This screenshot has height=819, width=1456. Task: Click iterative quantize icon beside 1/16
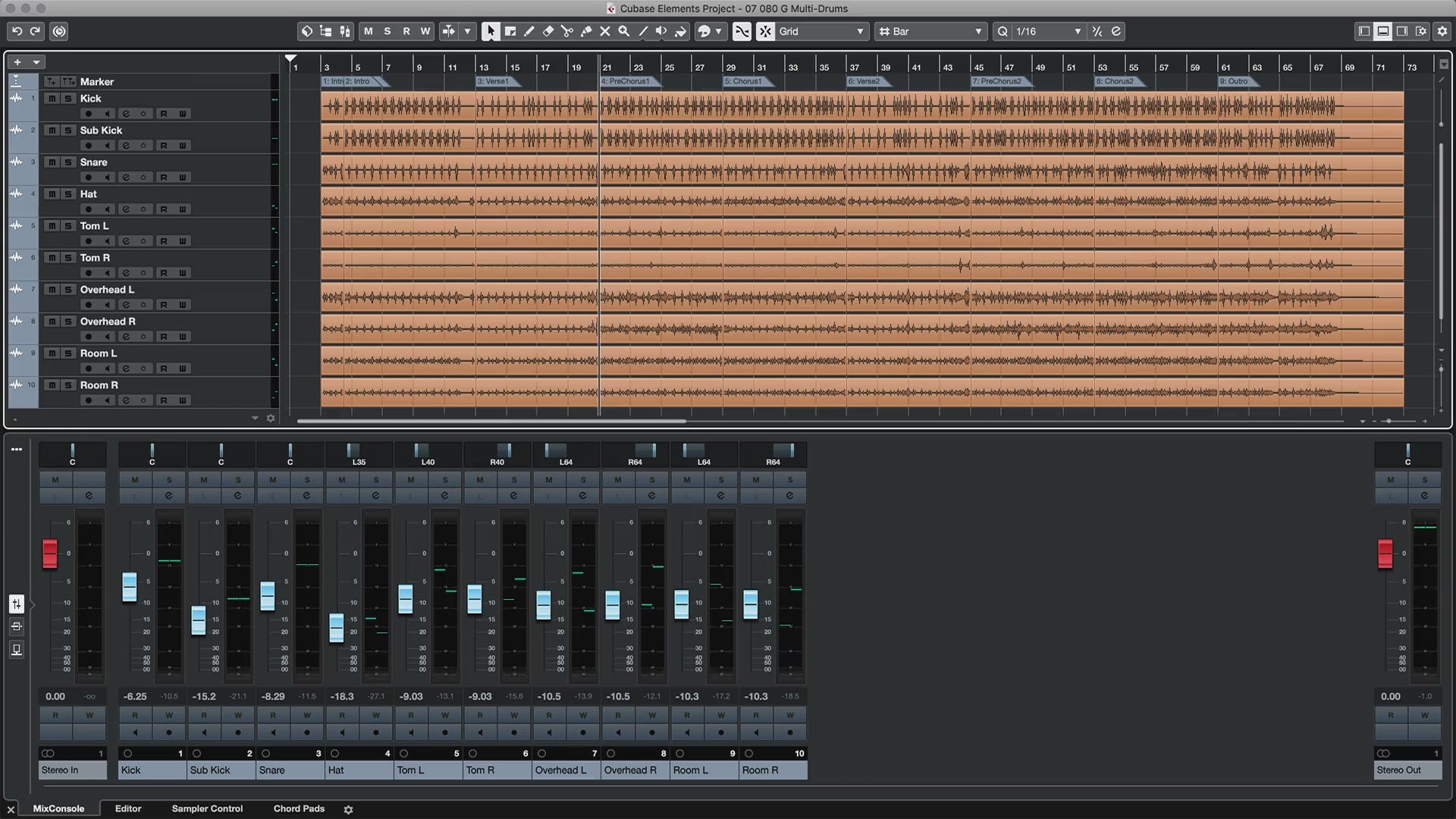coord(1097,31)
